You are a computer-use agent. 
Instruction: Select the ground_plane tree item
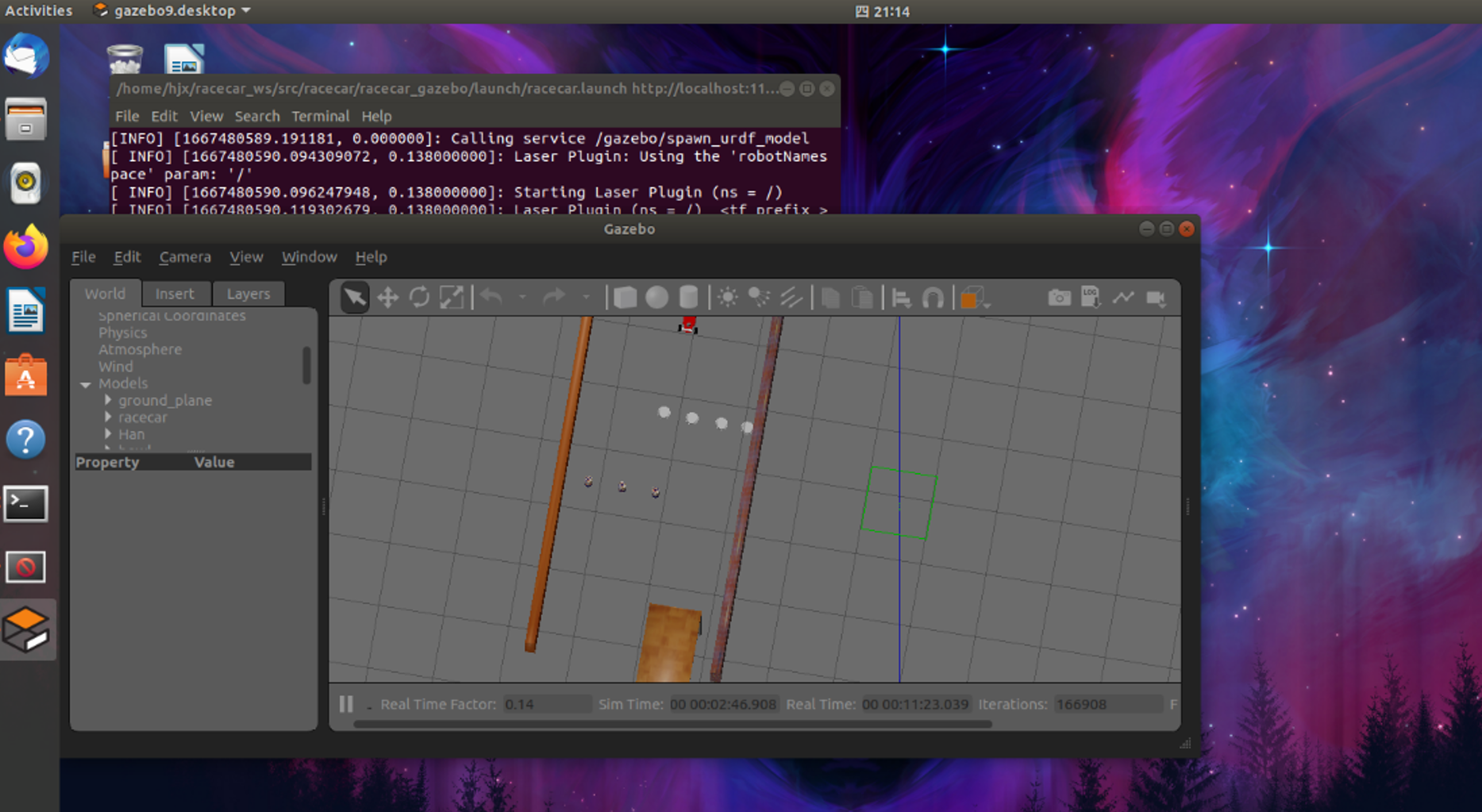click(165, 401)
